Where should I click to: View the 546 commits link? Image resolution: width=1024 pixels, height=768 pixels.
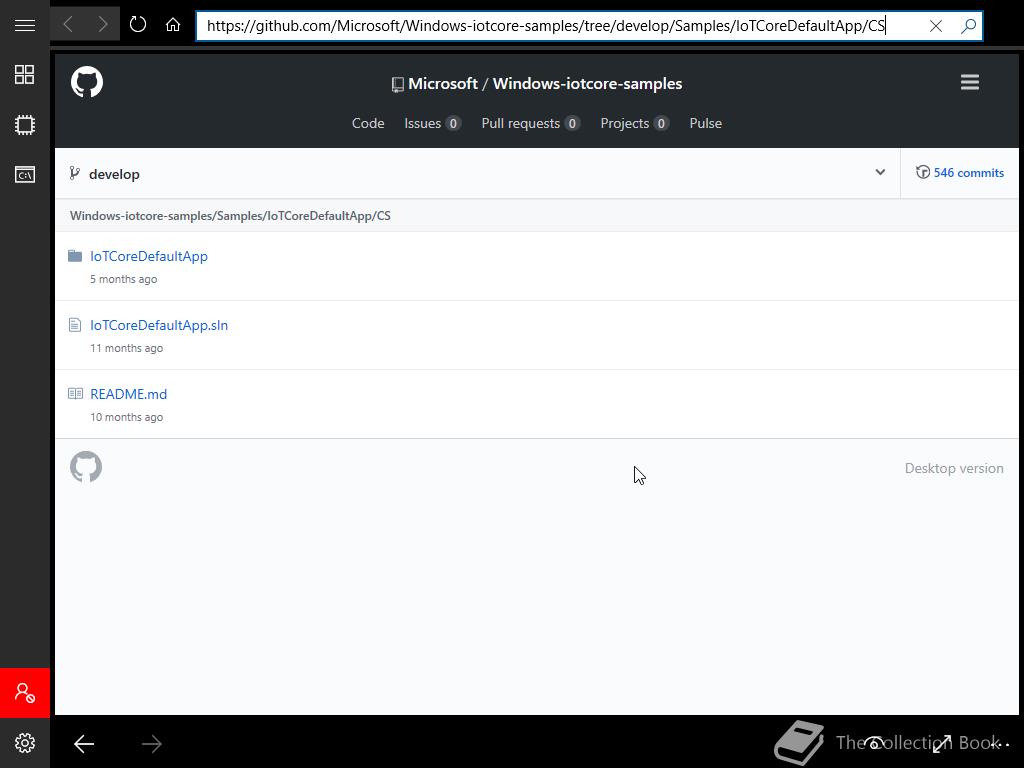click(968, 172)
